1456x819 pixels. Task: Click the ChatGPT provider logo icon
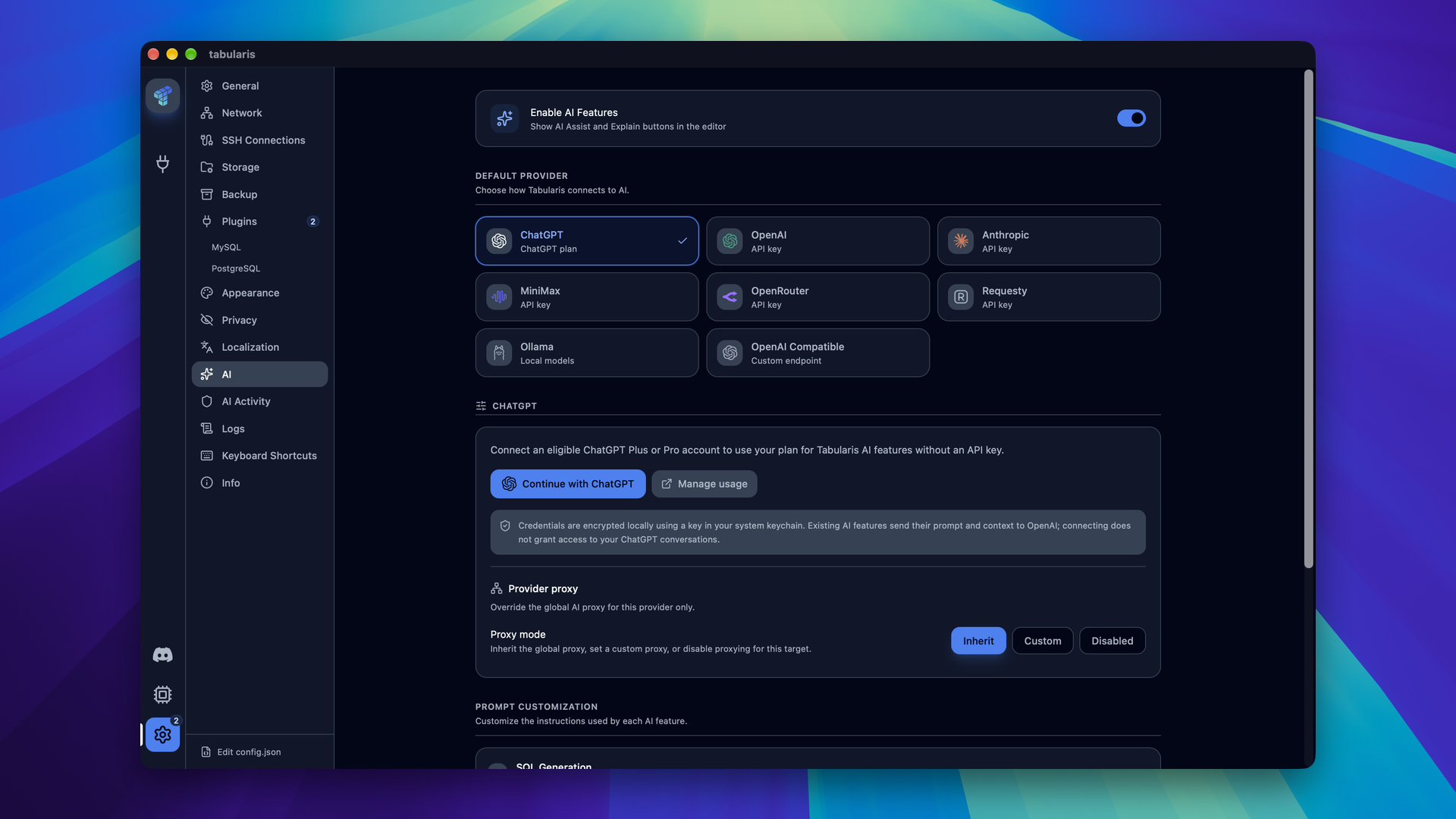click(x=499, y=241)
